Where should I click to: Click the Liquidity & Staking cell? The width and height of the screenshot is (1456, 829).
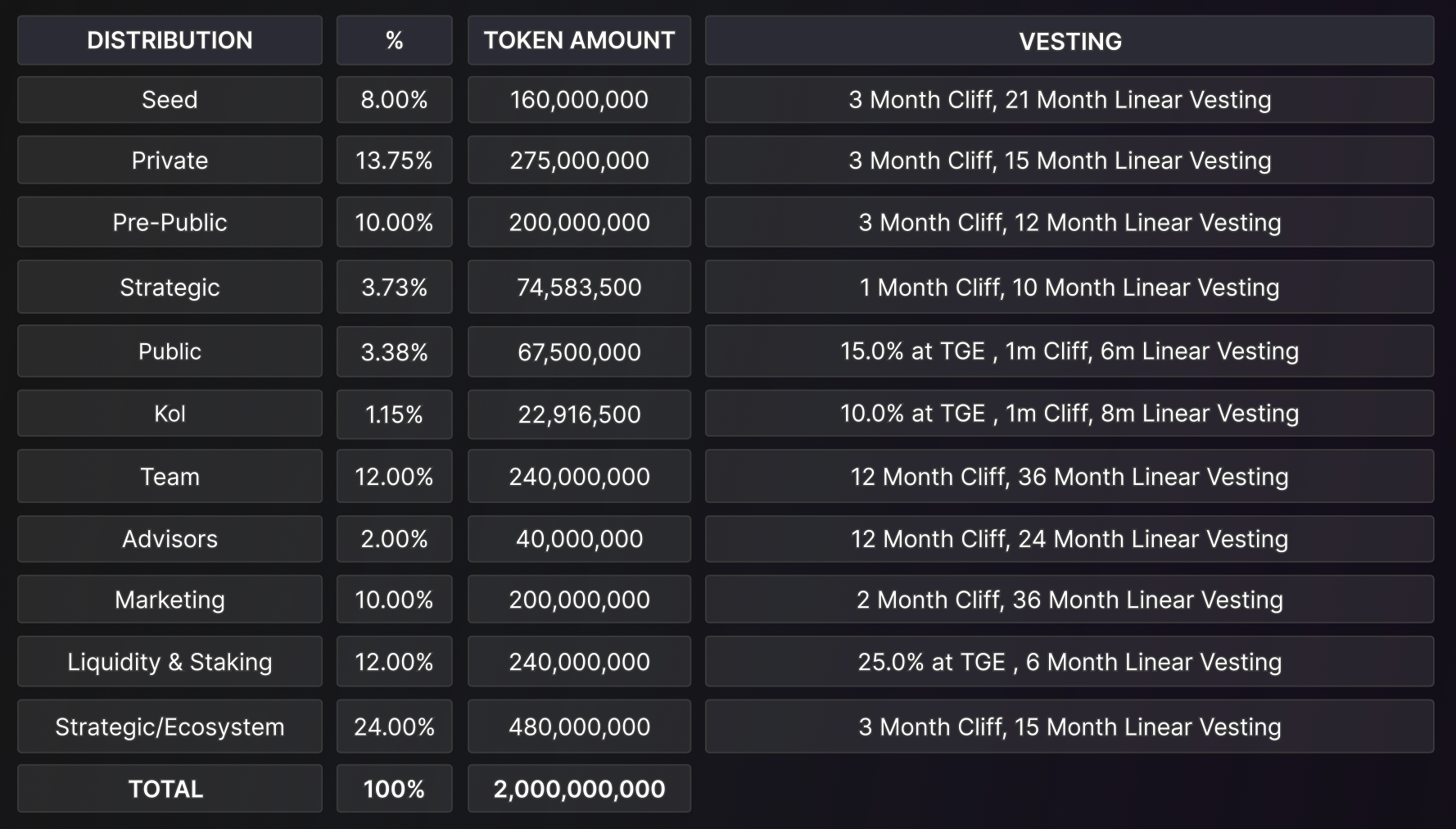click(x=170, y=662)
